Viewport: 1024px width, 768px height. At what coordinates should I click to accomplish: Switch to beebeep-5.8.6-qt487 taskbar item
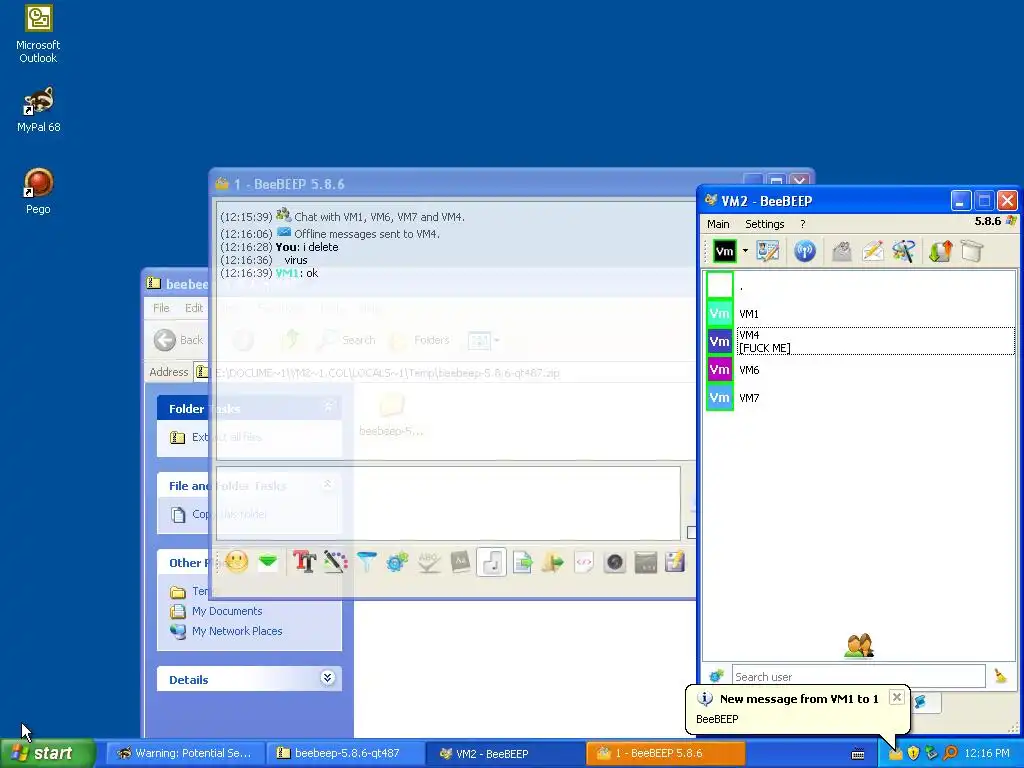tap(345, 754)
